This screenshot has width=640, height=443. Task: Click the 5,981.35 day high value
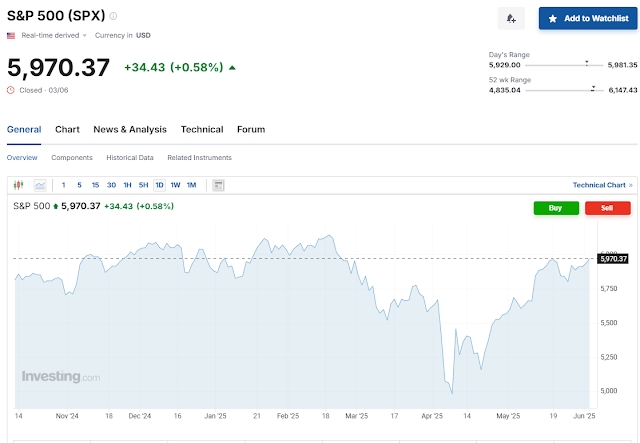(622, 65)
